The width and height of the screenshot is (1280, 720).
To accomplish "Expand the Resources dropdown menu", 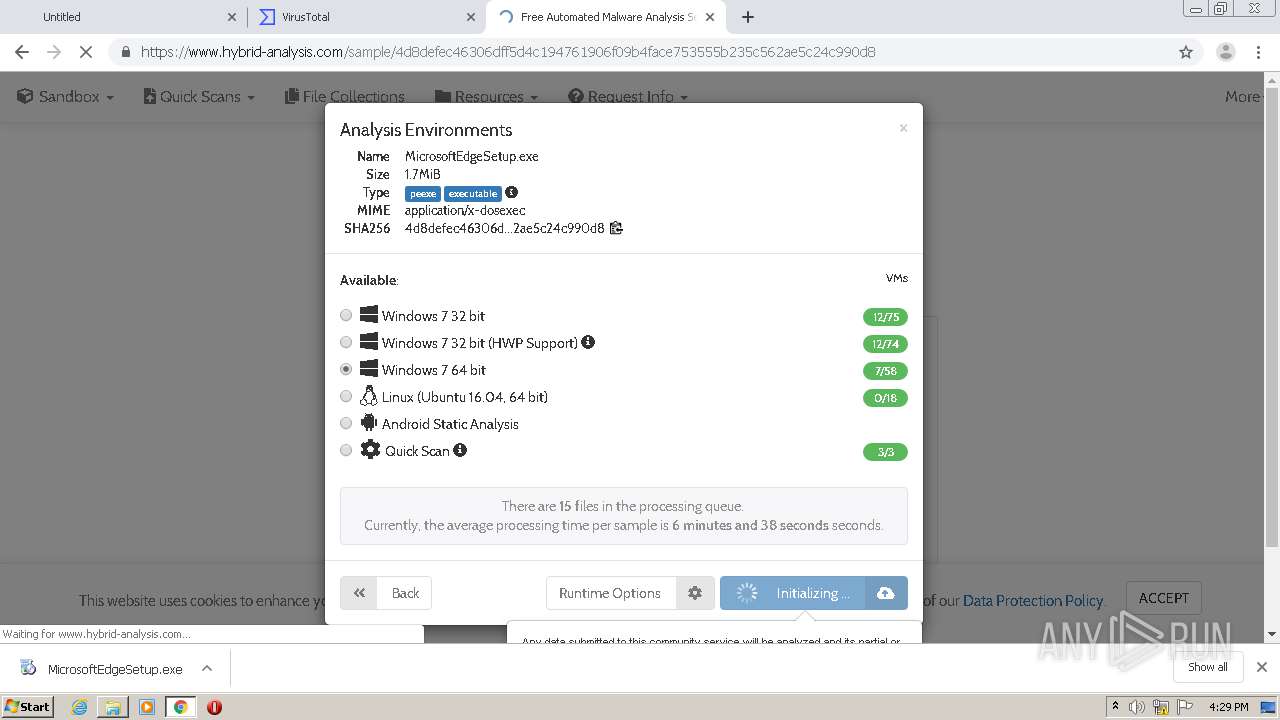I will click(487, 96).
